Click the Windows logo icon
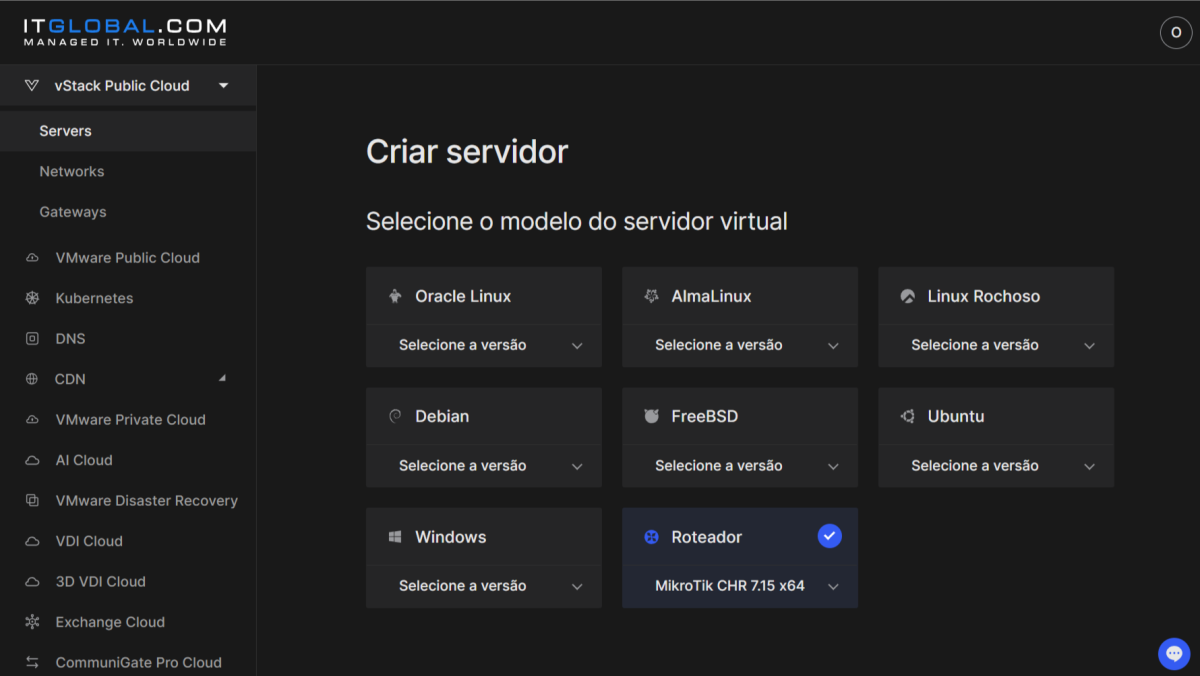Screen dimensions: 1200x676 [395, 537]
